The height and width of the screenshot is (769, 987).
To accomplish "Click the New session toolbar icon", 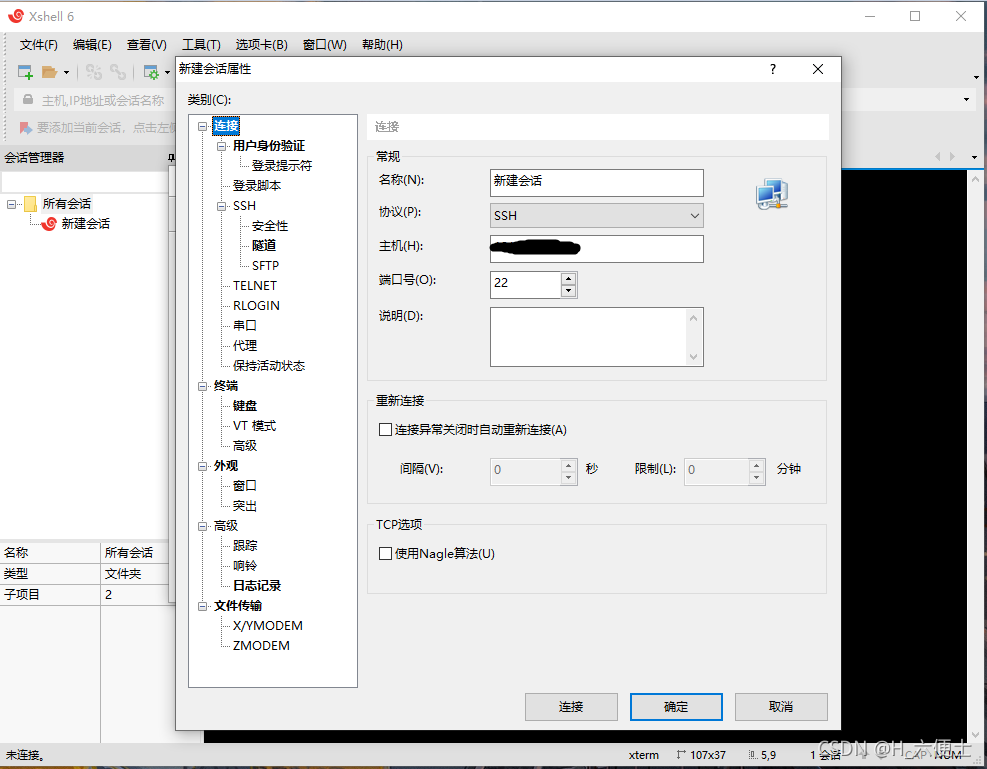I will (25, 72).
